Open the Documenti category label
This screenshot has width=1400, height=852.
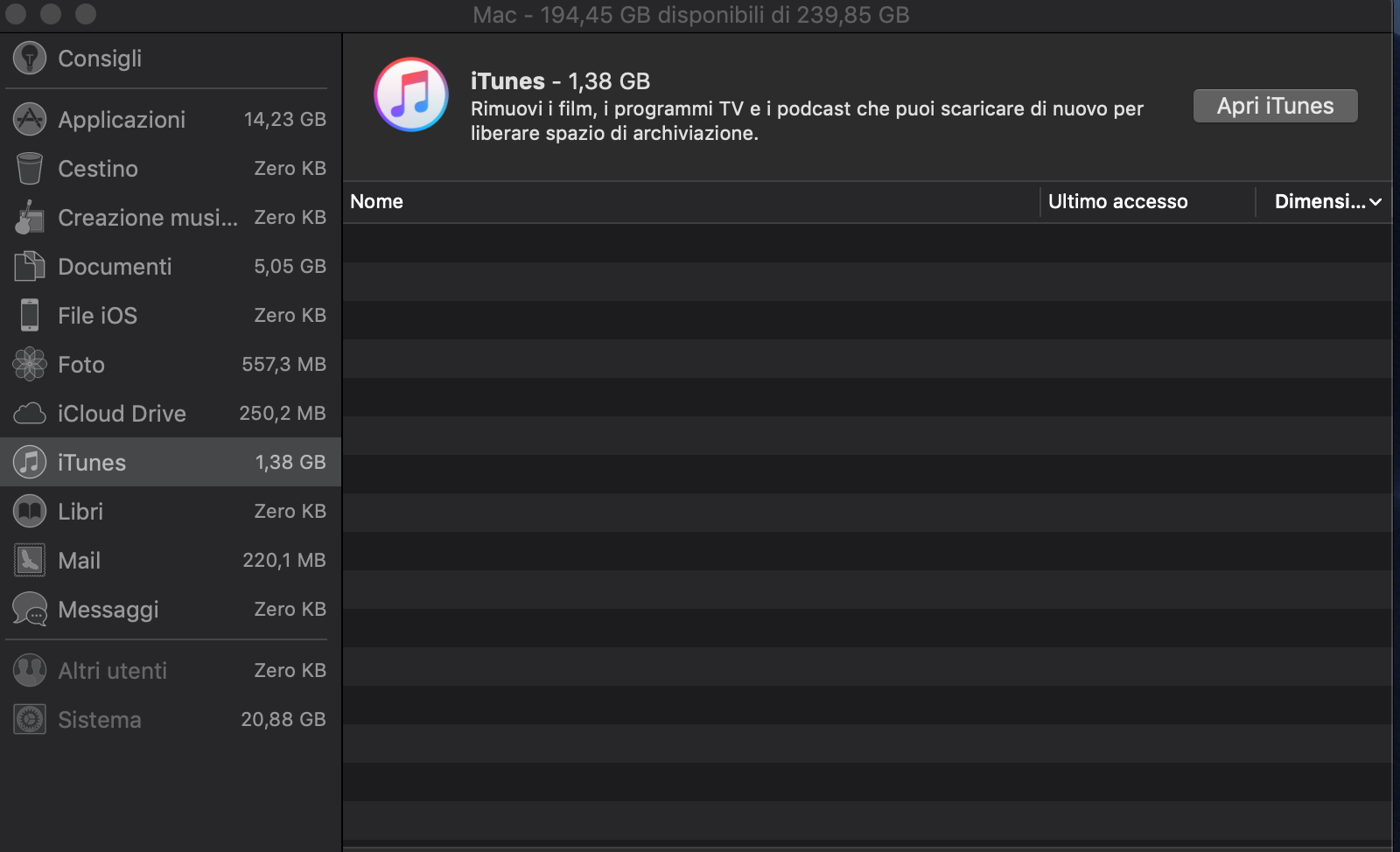coord(115,267)
